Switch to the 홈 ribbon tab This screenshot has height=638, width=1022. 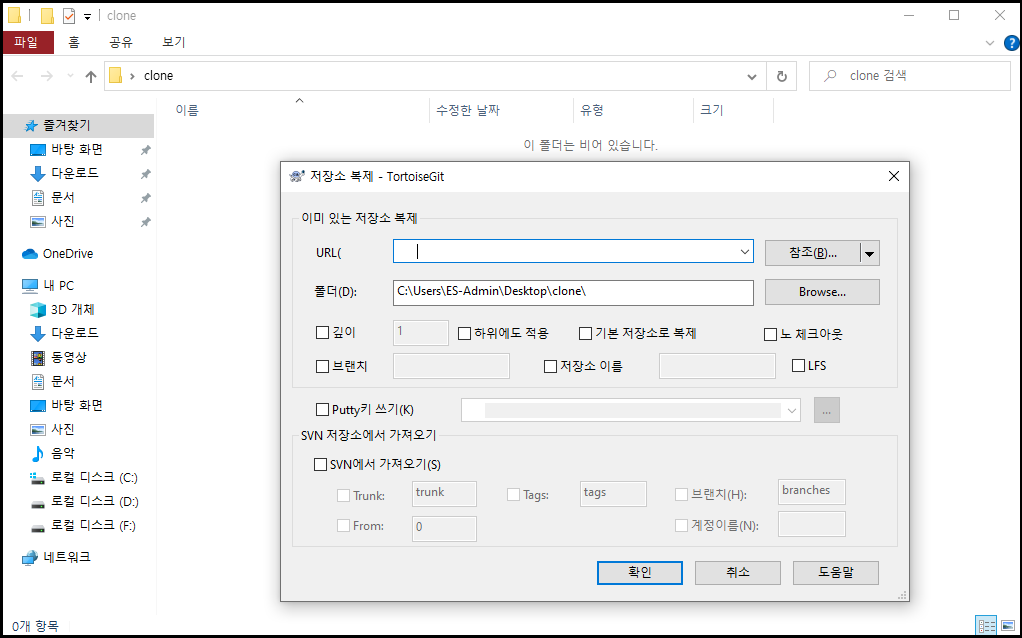74,42
